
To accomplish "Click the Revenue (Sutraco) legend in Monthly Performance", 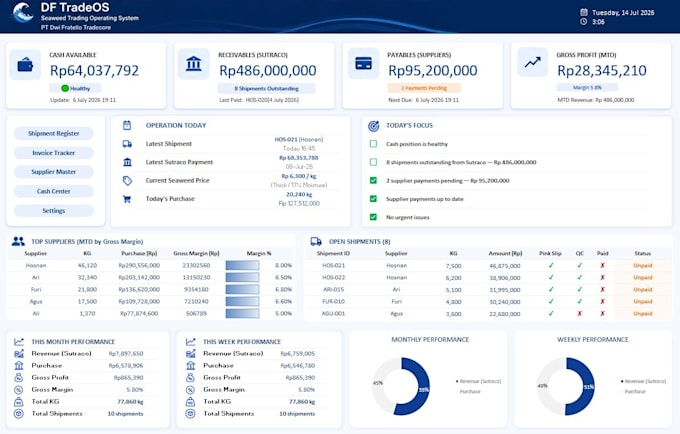I will (x=478, y=382).
